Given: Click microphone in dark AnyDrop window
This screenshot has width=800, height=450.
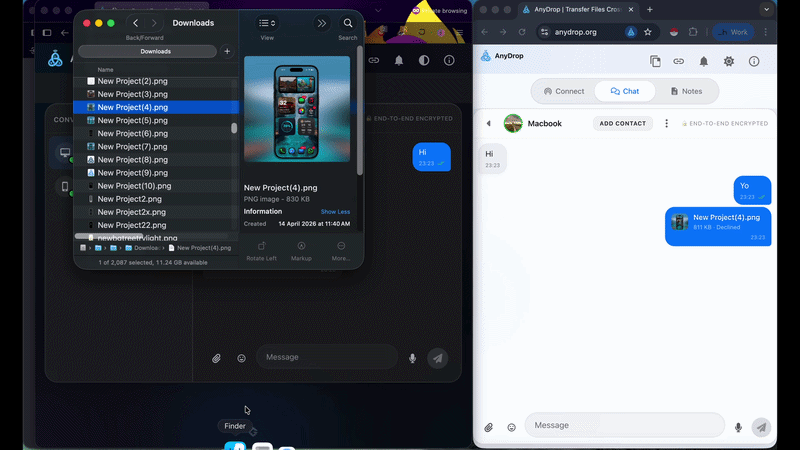Looking at the screenshot, I should (412, 358).
